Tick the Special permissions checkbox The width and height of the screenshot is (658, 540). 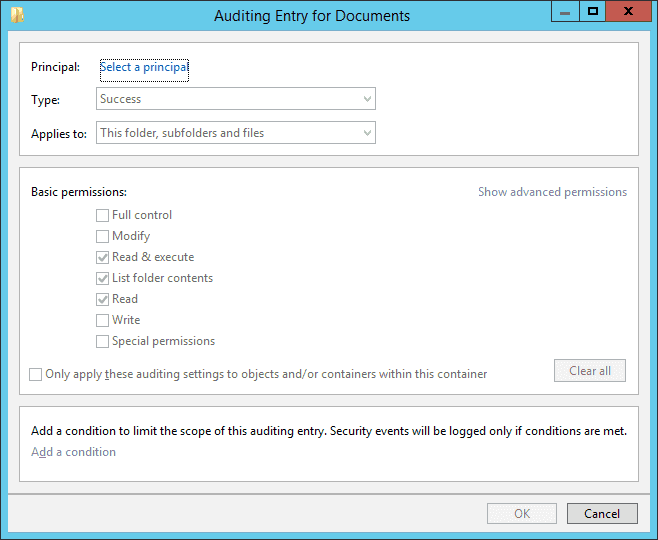(103, 341)
